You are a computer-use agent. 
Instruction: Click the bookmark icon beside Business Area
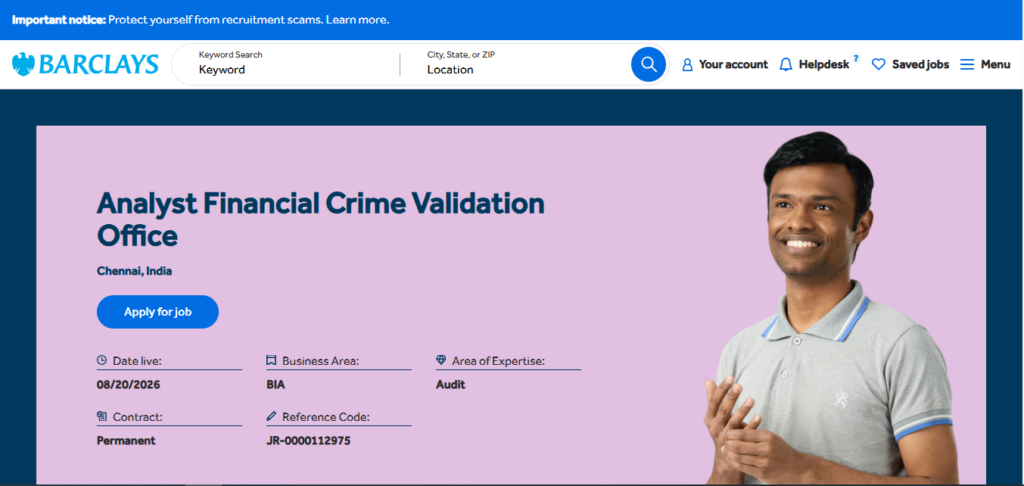click(272, 360)
